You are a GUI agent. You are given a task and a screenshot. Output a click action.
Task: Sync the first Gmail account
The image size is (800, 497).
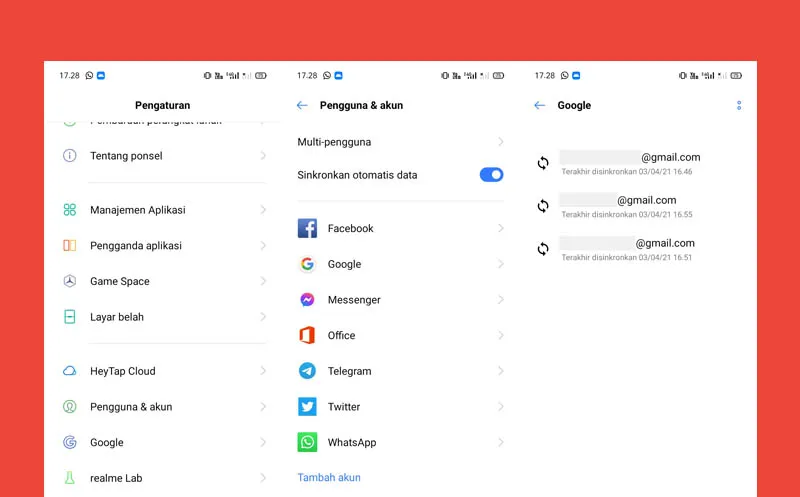click(543, 163)
